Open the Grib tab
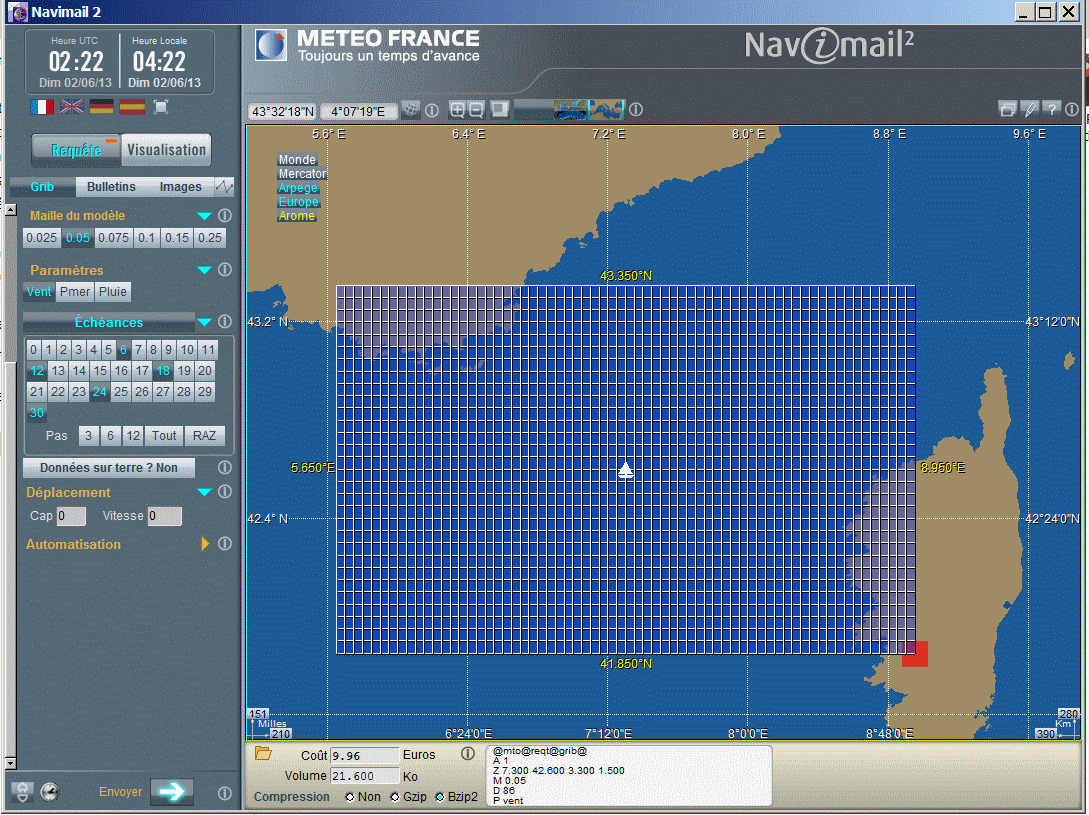Image resolution: width=1089 pixels, height=815 pixels. 42,186
